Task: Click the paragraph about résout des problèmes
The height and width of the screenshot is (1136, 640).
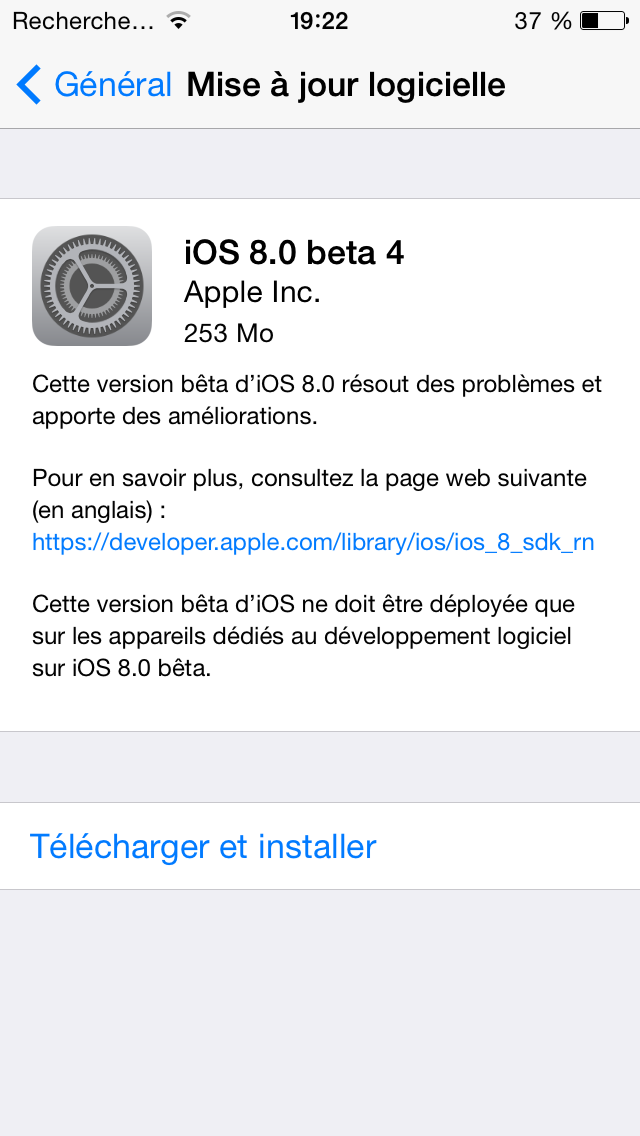Action: pyautogui.click(x=317, y=400)
